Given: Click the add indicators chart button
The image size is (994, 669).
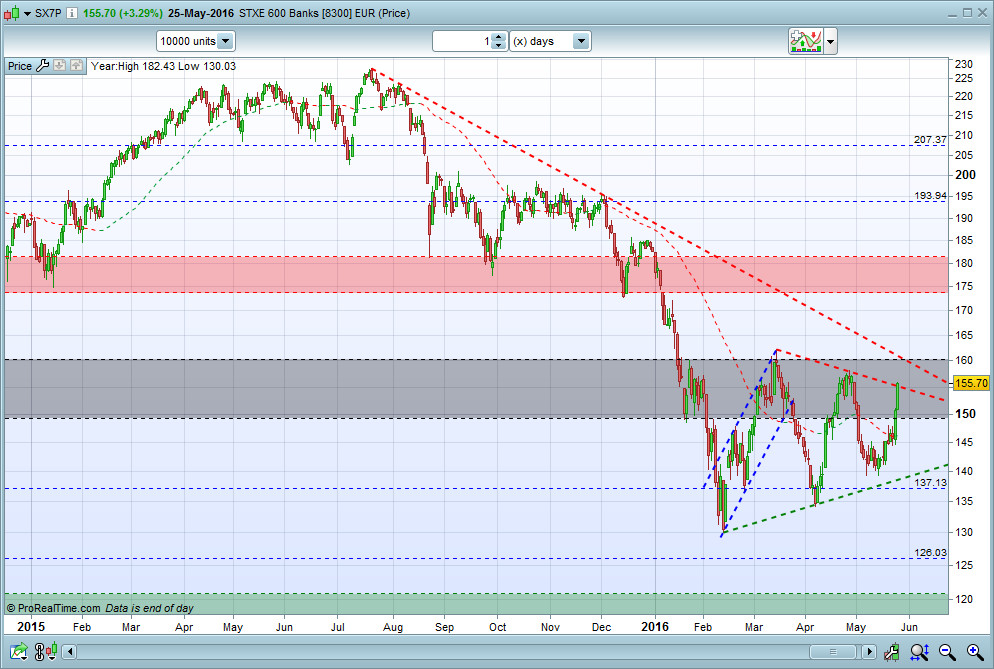Looking at the screenshot, I should [806, 42].
